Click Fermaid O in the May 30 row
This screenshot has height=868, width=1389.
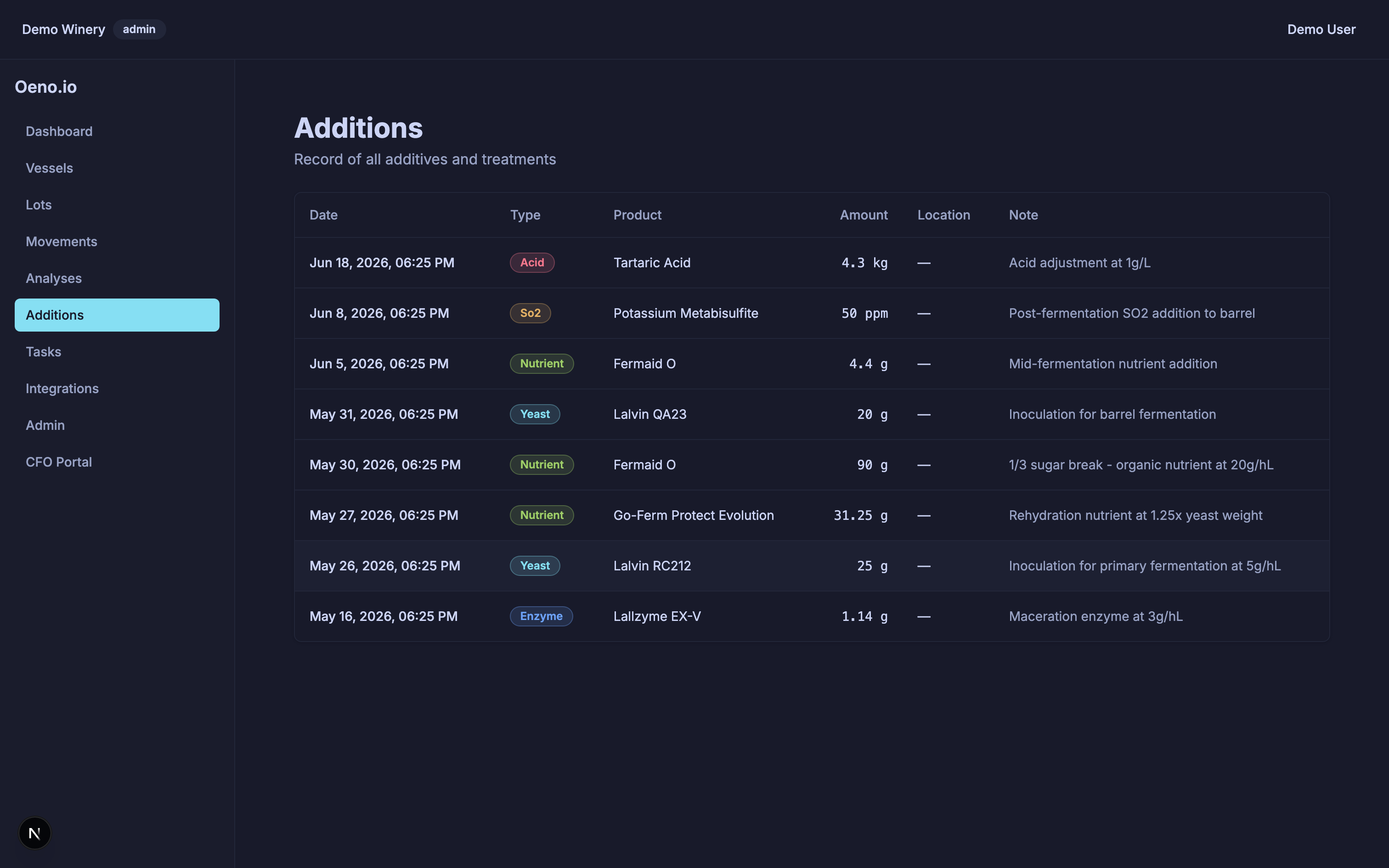click(644, 464)
